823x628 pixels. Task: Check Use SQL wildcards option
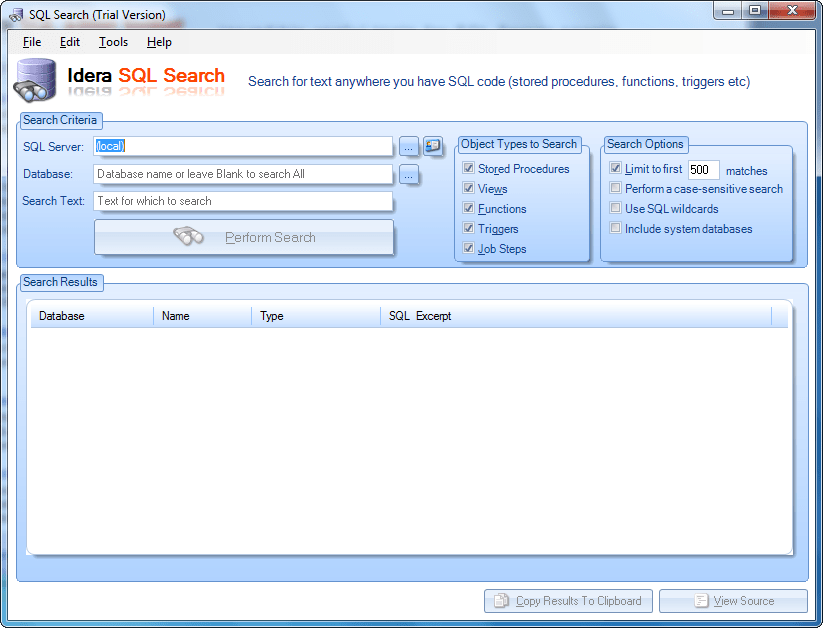pyautogui.click(x=614, y=208)
